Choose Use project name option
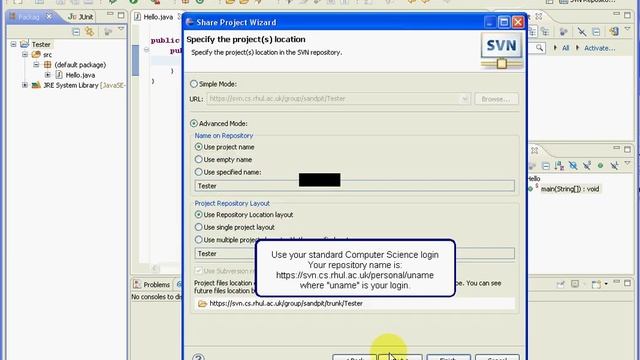640x360 pixels. click(199, 147)
